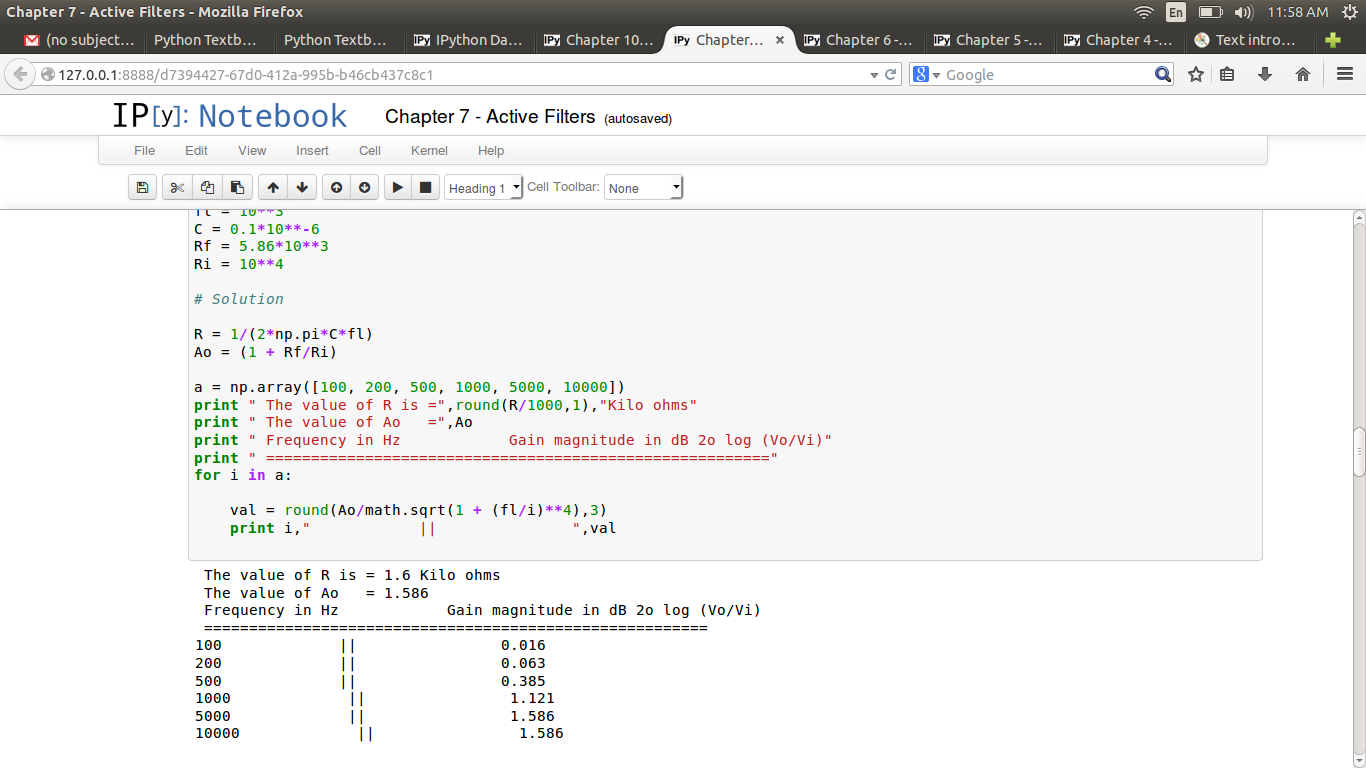Image resolution: width=1366 pixels, height=768 pixels.
Task: Move the selected cell down
Action: 302,188
